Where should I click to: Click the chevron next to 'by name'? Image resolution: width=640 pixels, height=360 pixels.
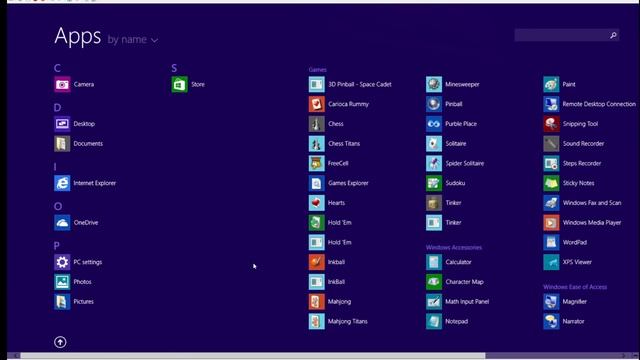(x=154, y=40)
